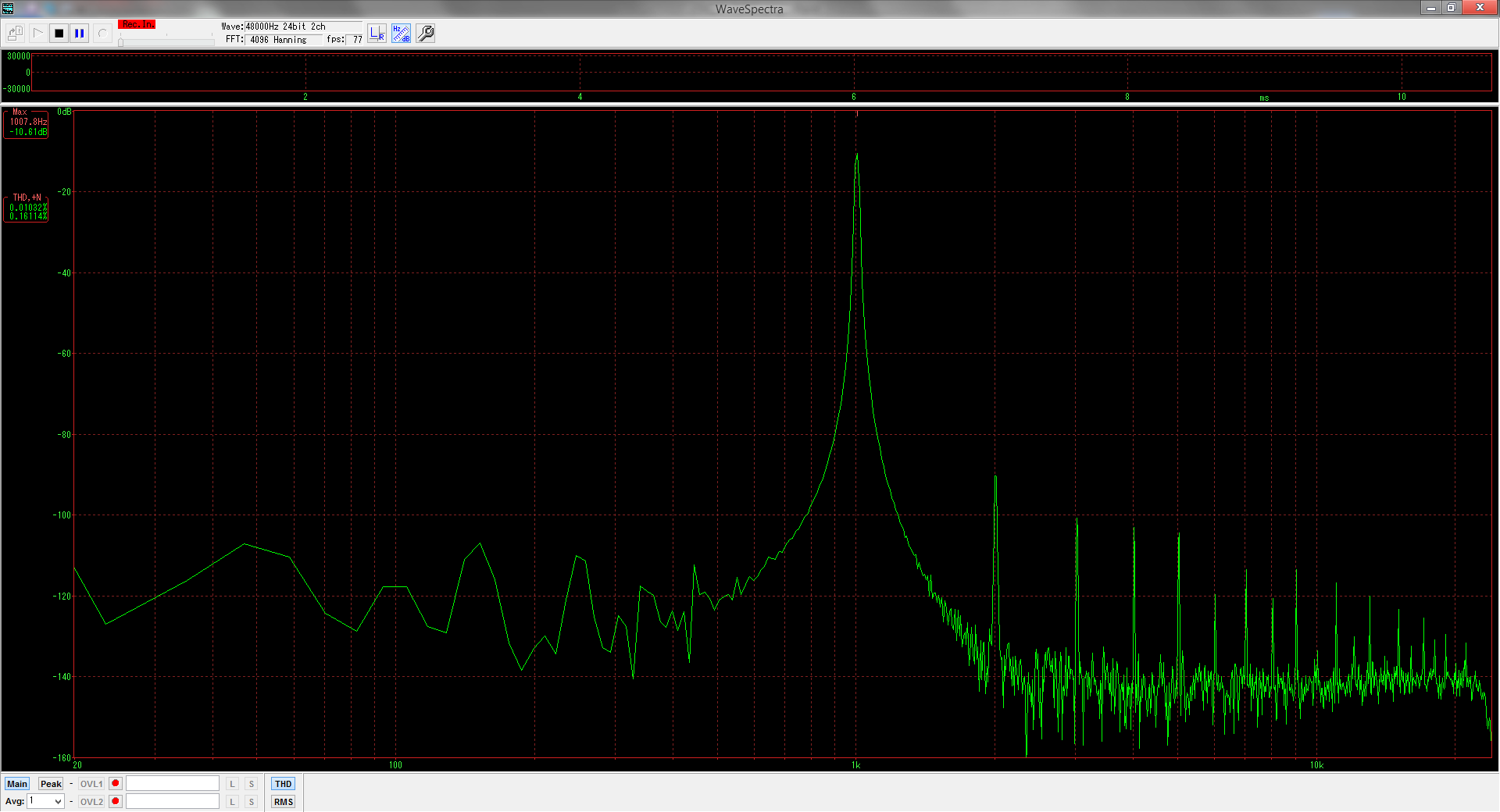Click the 1k frequency axis label
The height and width of the screenshot is (812, 1500).
pyautogui.click(x=855, y=765)
